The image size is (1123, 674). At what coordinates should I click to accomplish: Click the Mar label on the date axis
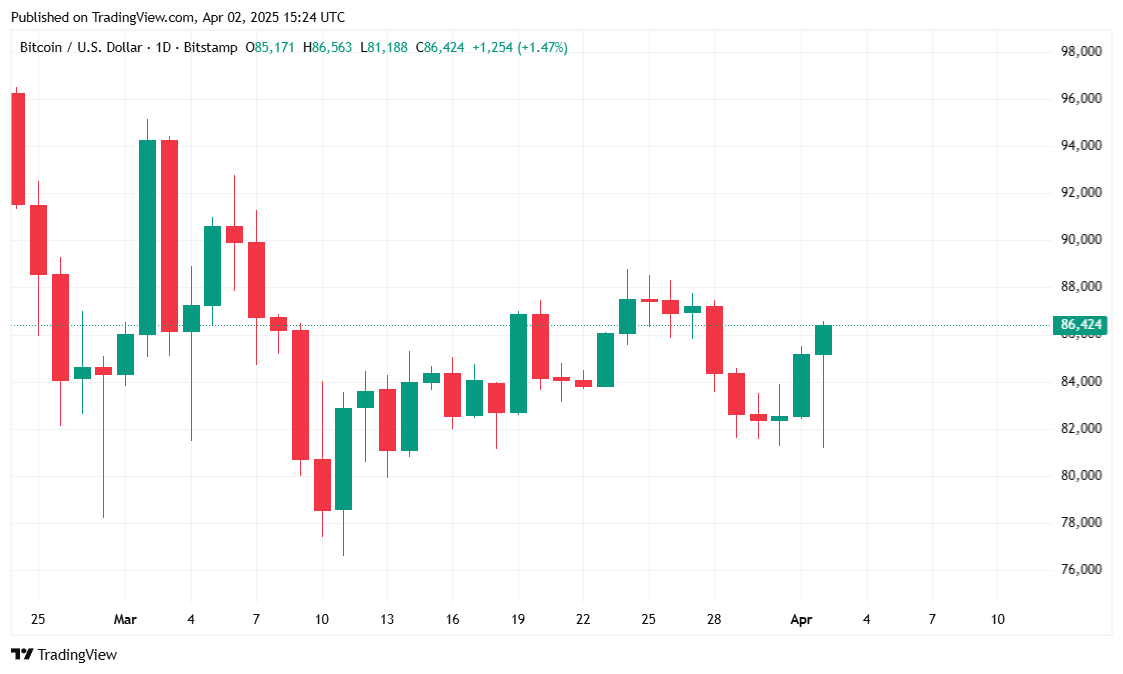[x=125, y=620]
